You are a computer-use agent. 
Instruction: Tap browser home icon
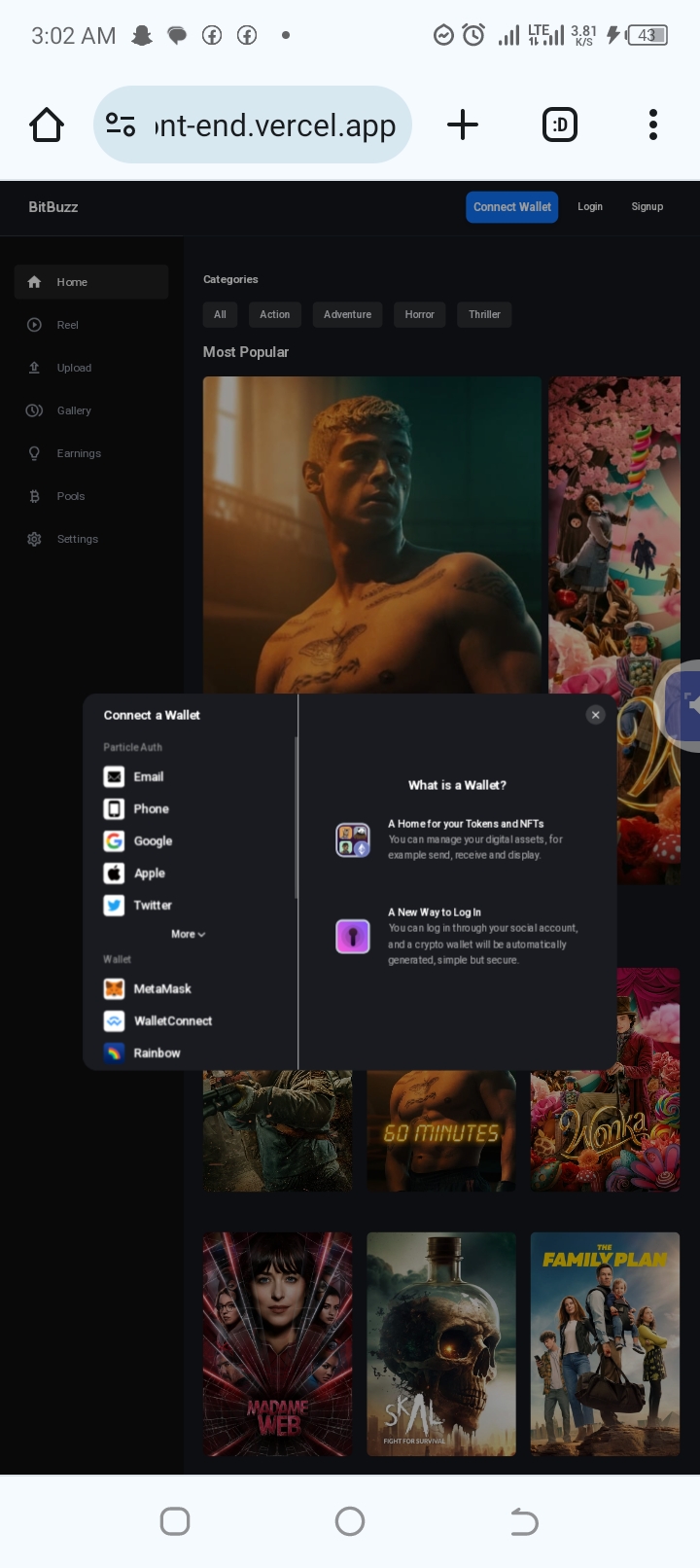pos(47,125)
